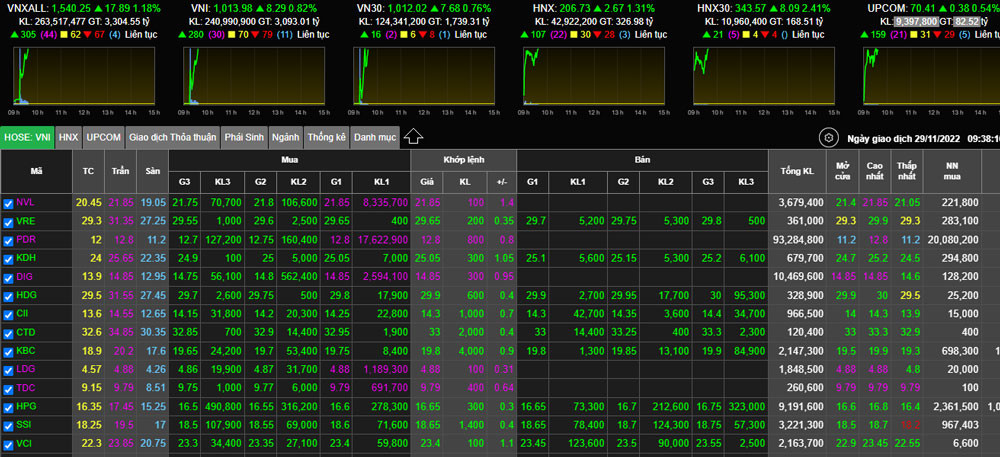The width and height of the screenshot is (1000, 457).
Task: Show the Thống kê tab
Action: tap(326, 137)
